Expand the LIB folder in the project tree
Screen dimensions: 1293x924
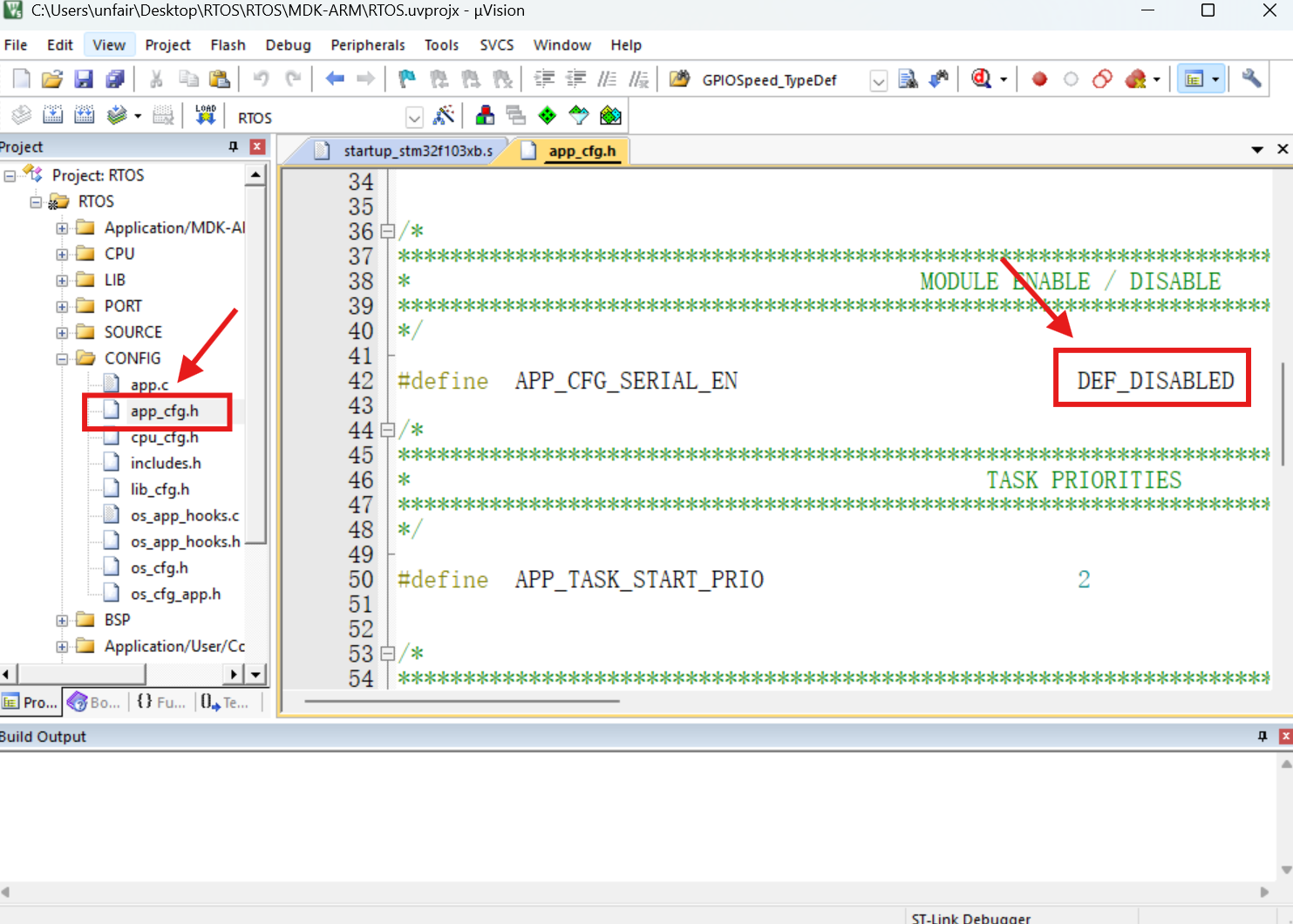click(62, 281)
